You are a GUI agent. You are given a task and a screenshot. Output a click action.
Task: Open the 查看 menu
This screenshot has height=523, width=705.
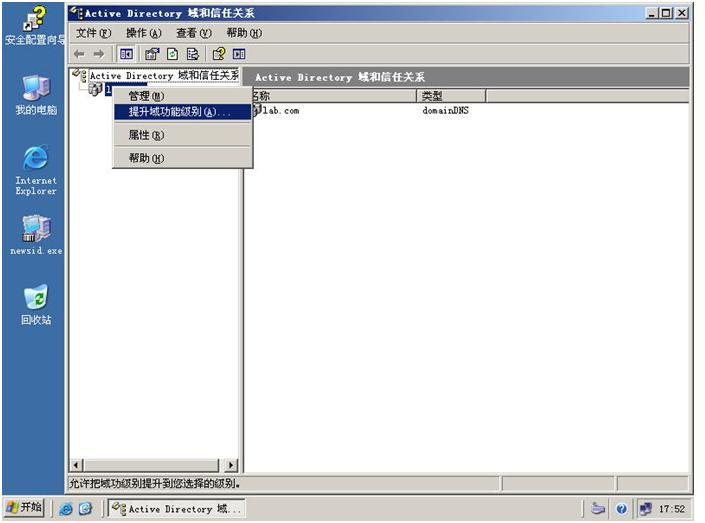193,33
